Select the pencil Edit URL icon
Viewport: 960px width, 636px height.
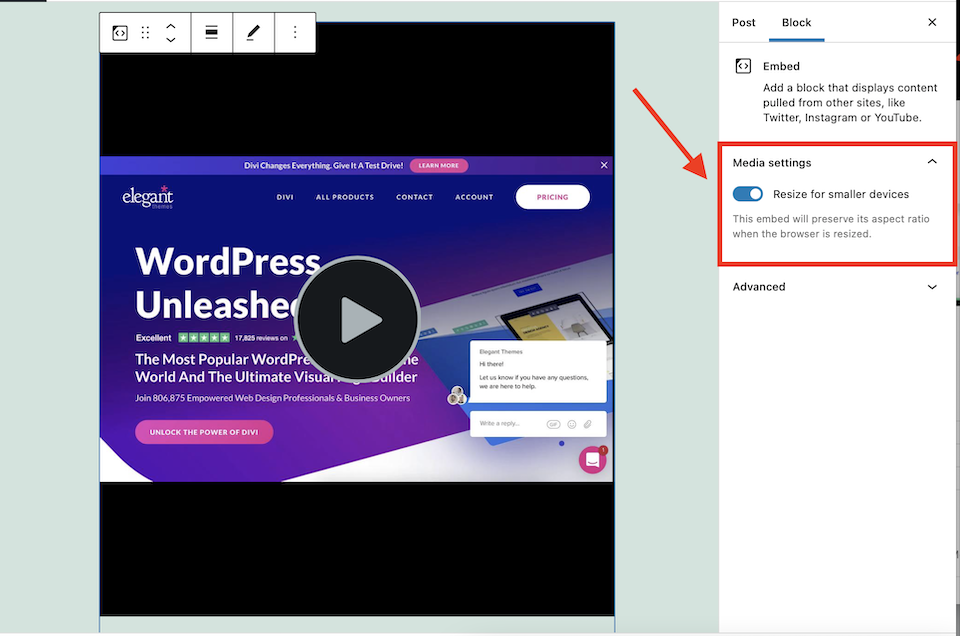(253, 32)
